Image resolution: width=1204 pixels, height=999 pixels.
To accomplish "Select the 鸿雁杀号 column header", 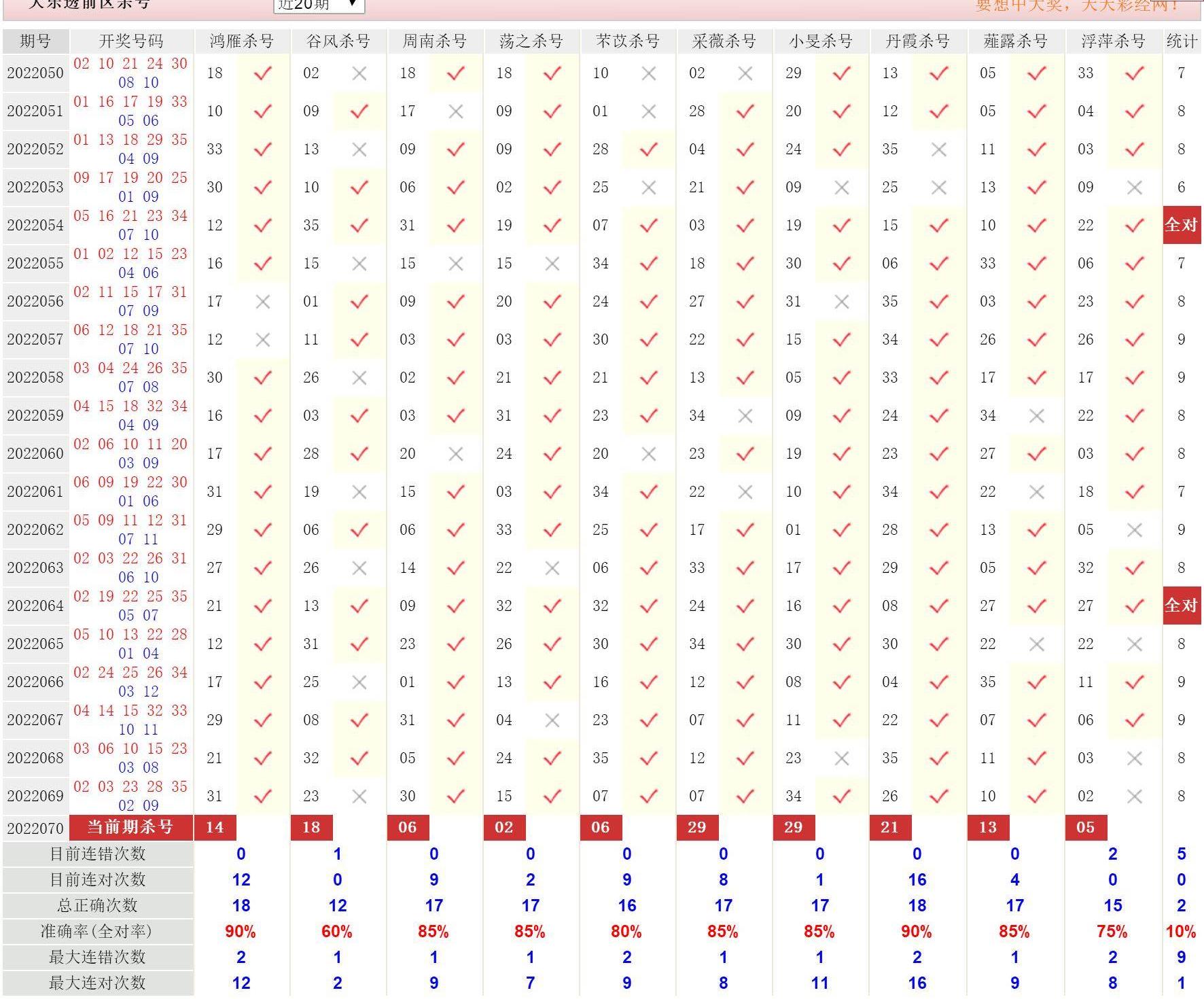I will tap(241, 41).
